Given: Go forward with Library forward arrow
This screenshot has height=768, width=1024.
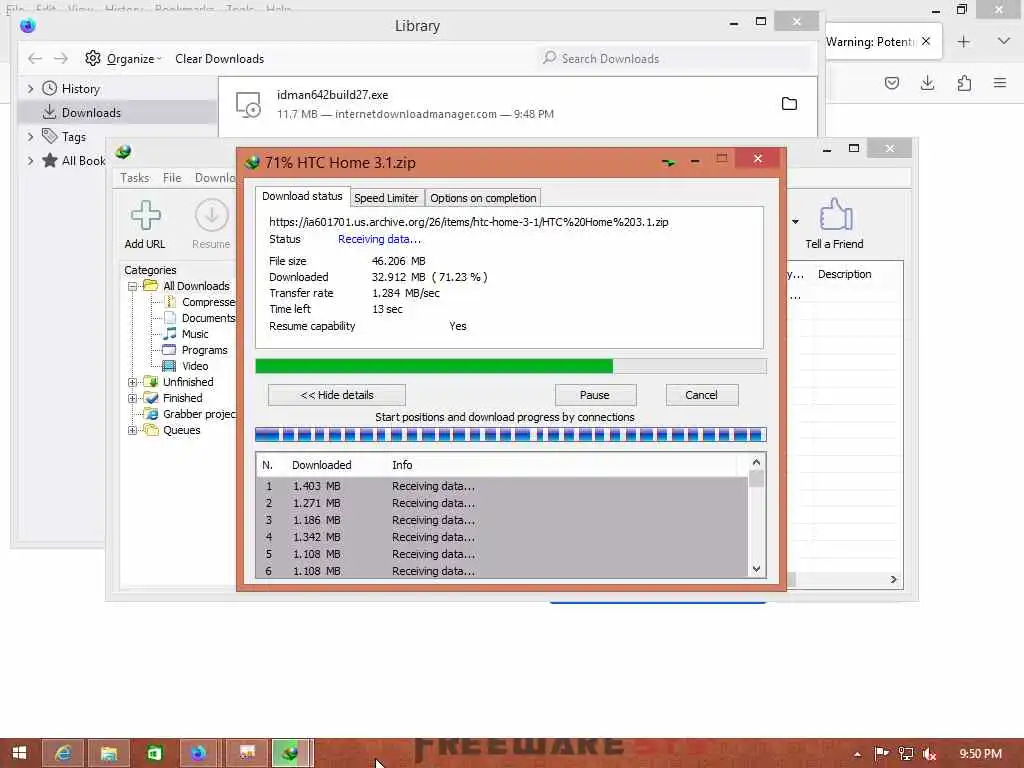Looking at the screenshot, I should pyautogui.click(x=61, y=59).
